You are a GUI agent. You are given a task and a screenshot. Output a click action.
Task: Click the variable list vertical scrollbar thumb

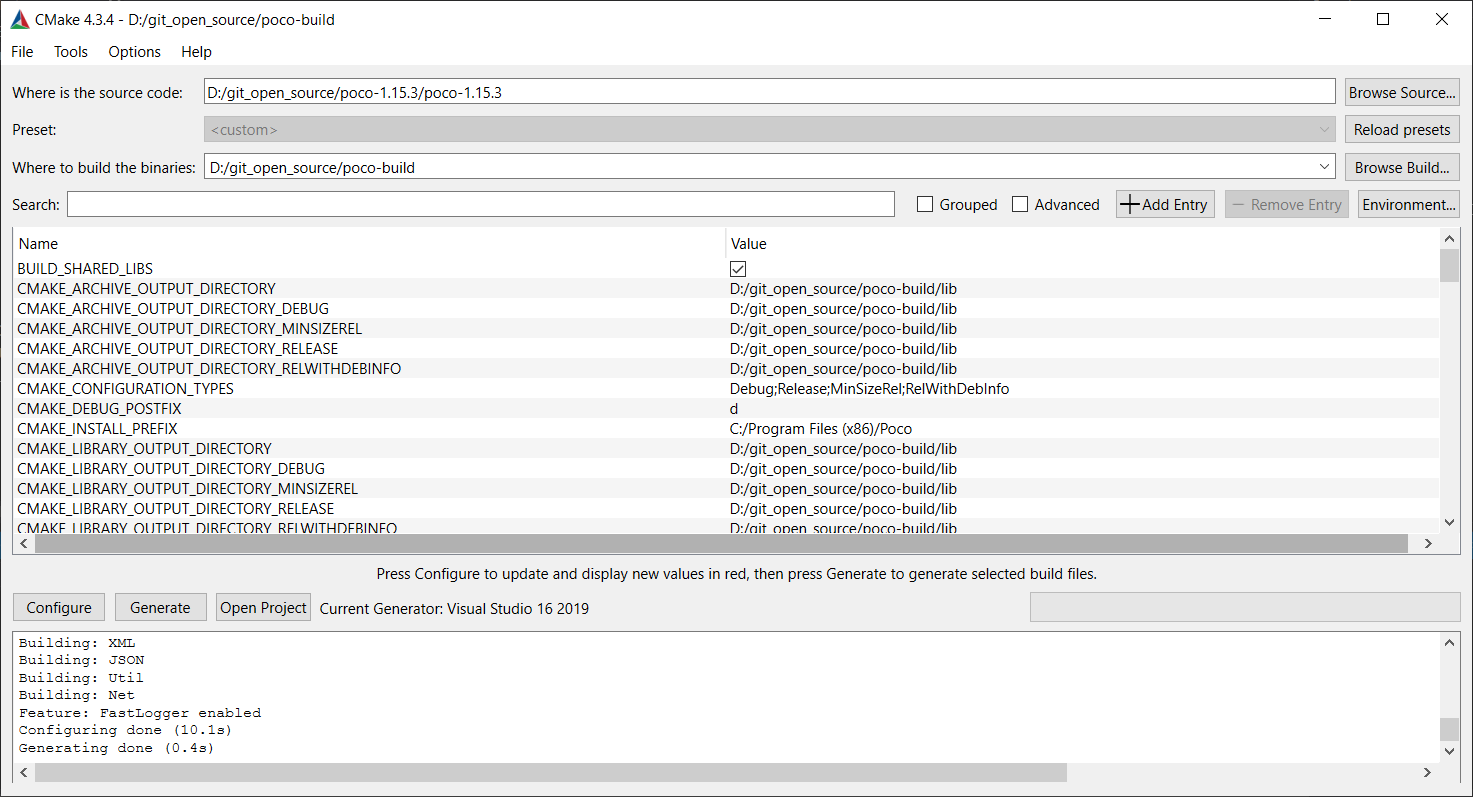[x=1449, y=266]
